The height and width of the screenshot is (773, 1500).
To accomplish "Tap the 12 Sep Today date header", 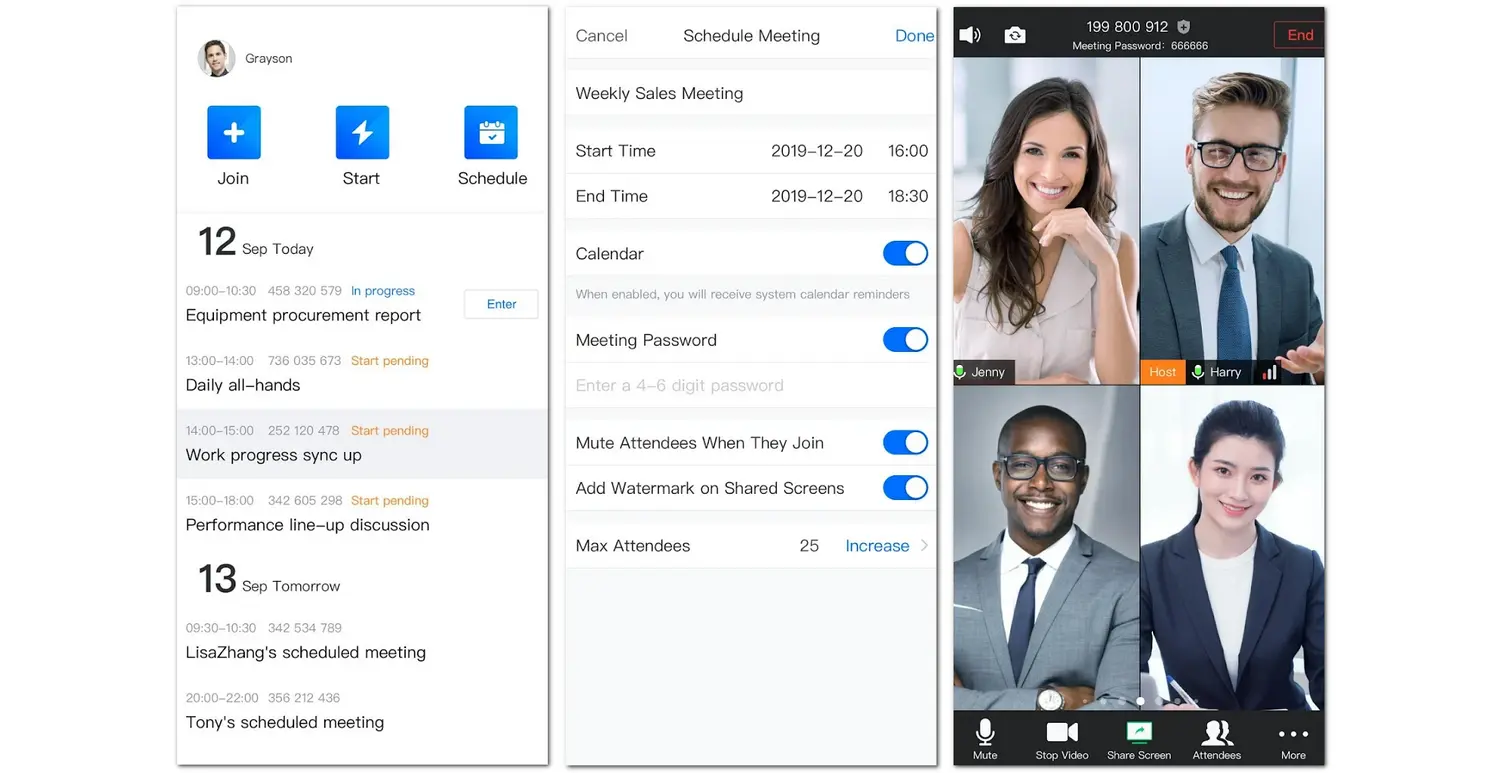I will [x=256, y=242].
